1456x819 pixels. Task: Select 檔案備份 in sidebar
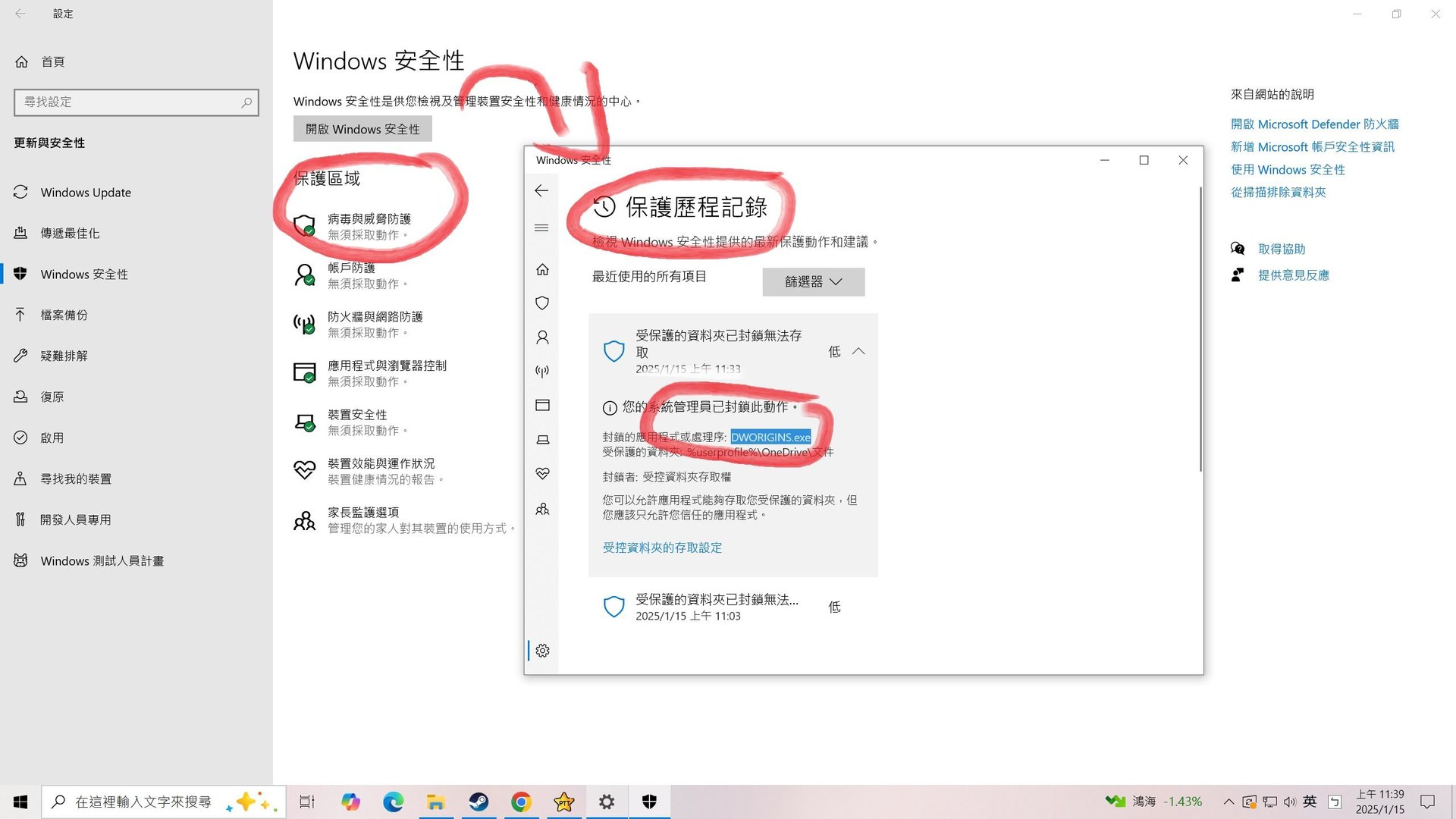point(64,315)
